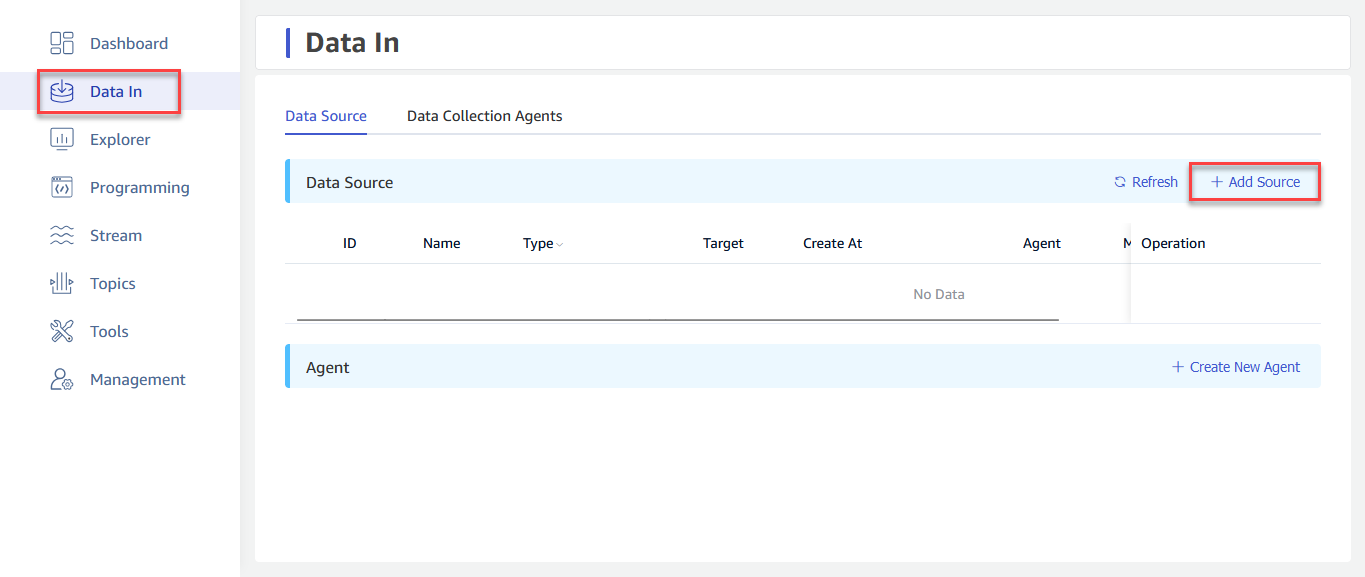Image resolution: width=1365 pixels, height=577 pixels.
Task: Select the Data In sidebar icon
Action: (61, 90)
